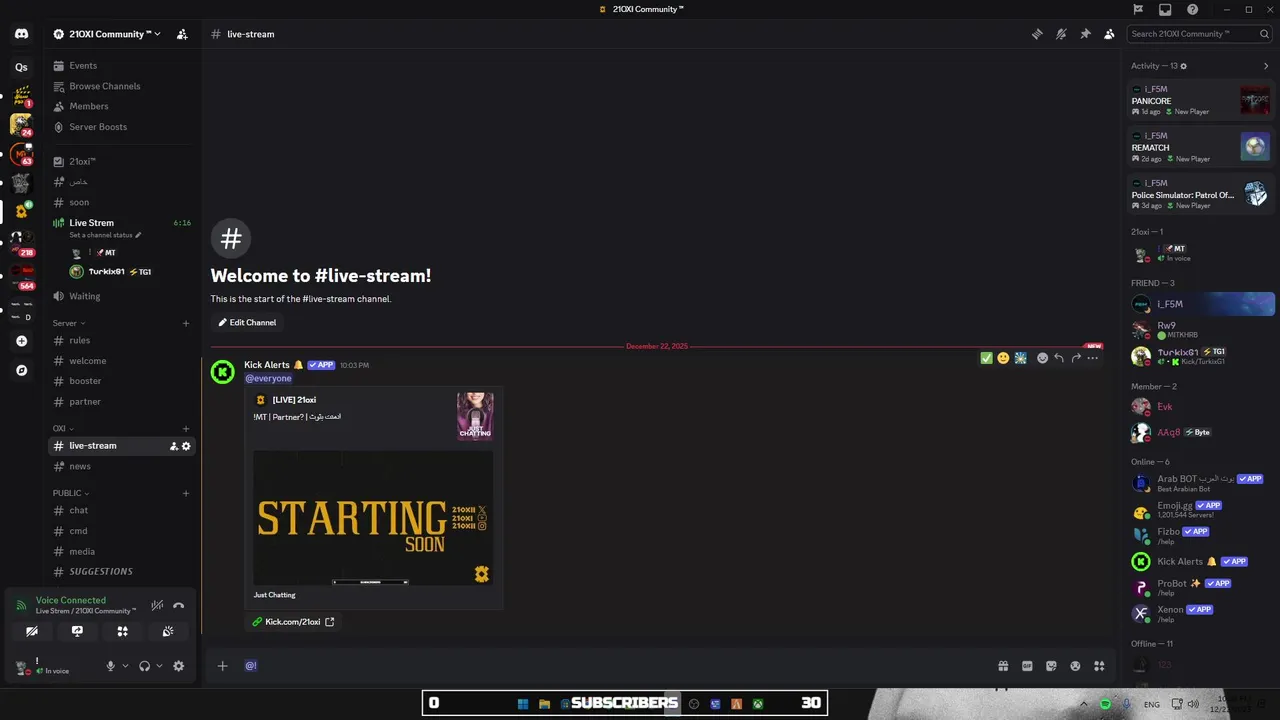The width and height of the screenshot is (1280, 720).
Task: Toggle the member list icon
Action: coord(1109,34)
